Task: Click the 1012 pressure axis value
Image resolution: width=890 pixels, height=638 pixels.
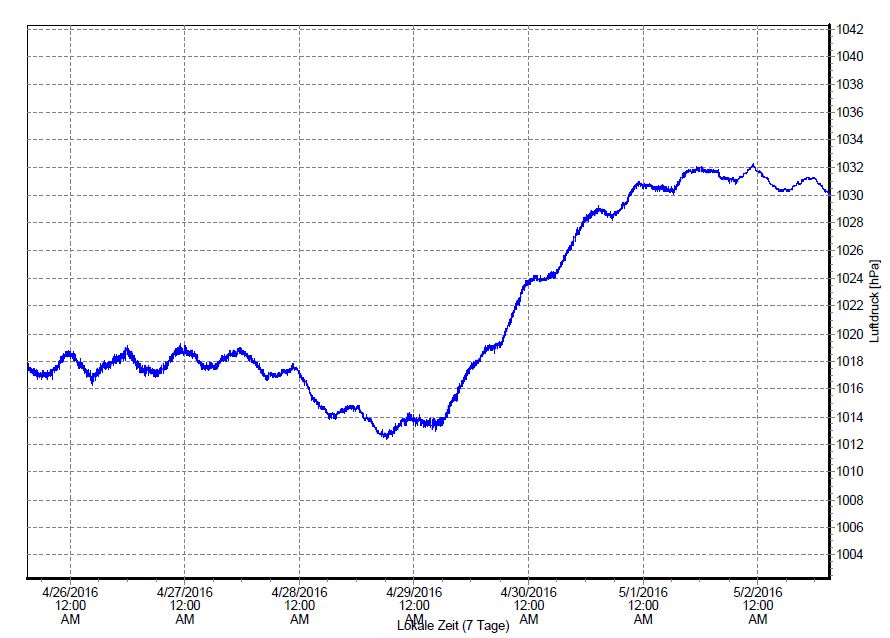Action: click(849, 444)
